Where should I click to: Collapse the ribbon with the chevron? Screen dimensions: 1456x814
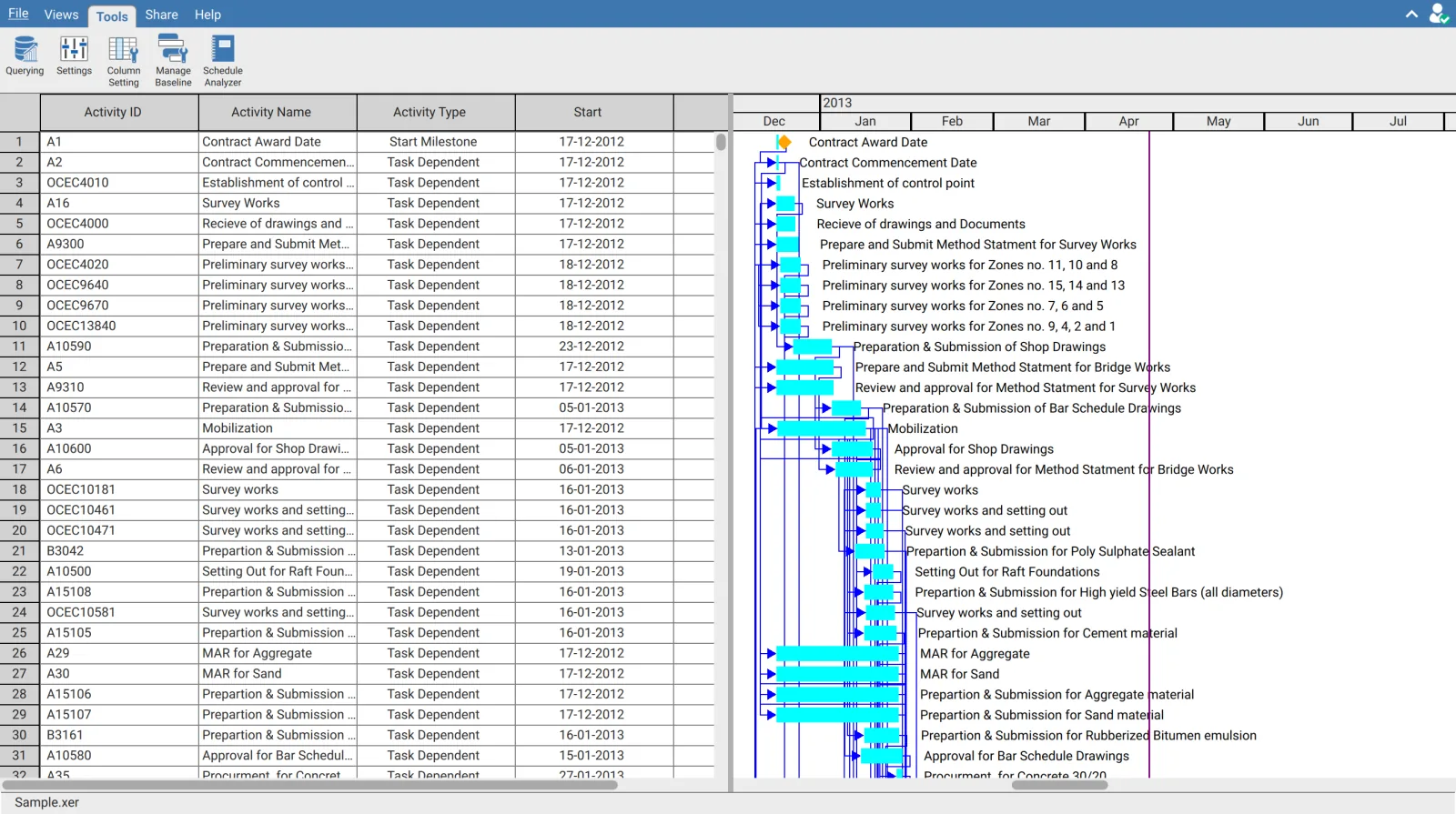point(1411,14)
